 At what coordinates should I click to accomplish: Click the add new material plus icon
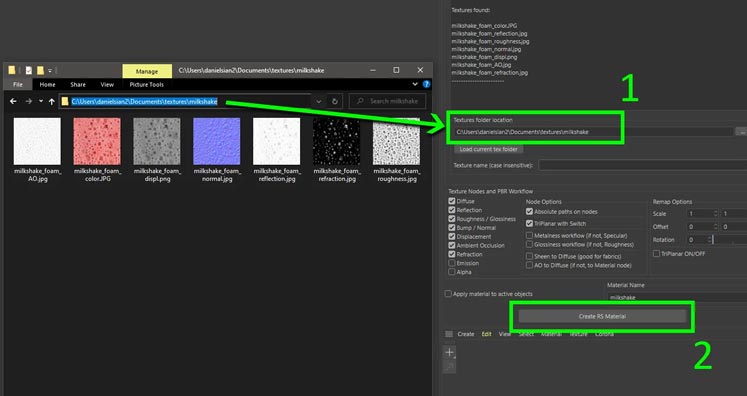pos(450,353)
